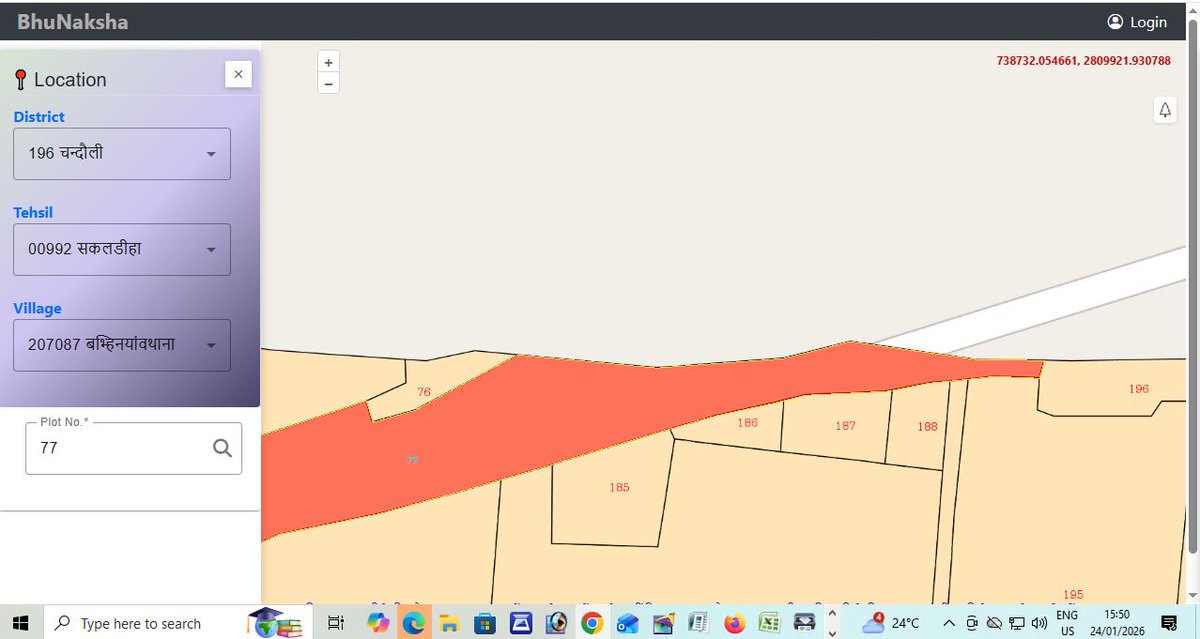Viewport: 1200px width, 639px height.
Task: Open the Village dropdown
Action: point(122,345)
